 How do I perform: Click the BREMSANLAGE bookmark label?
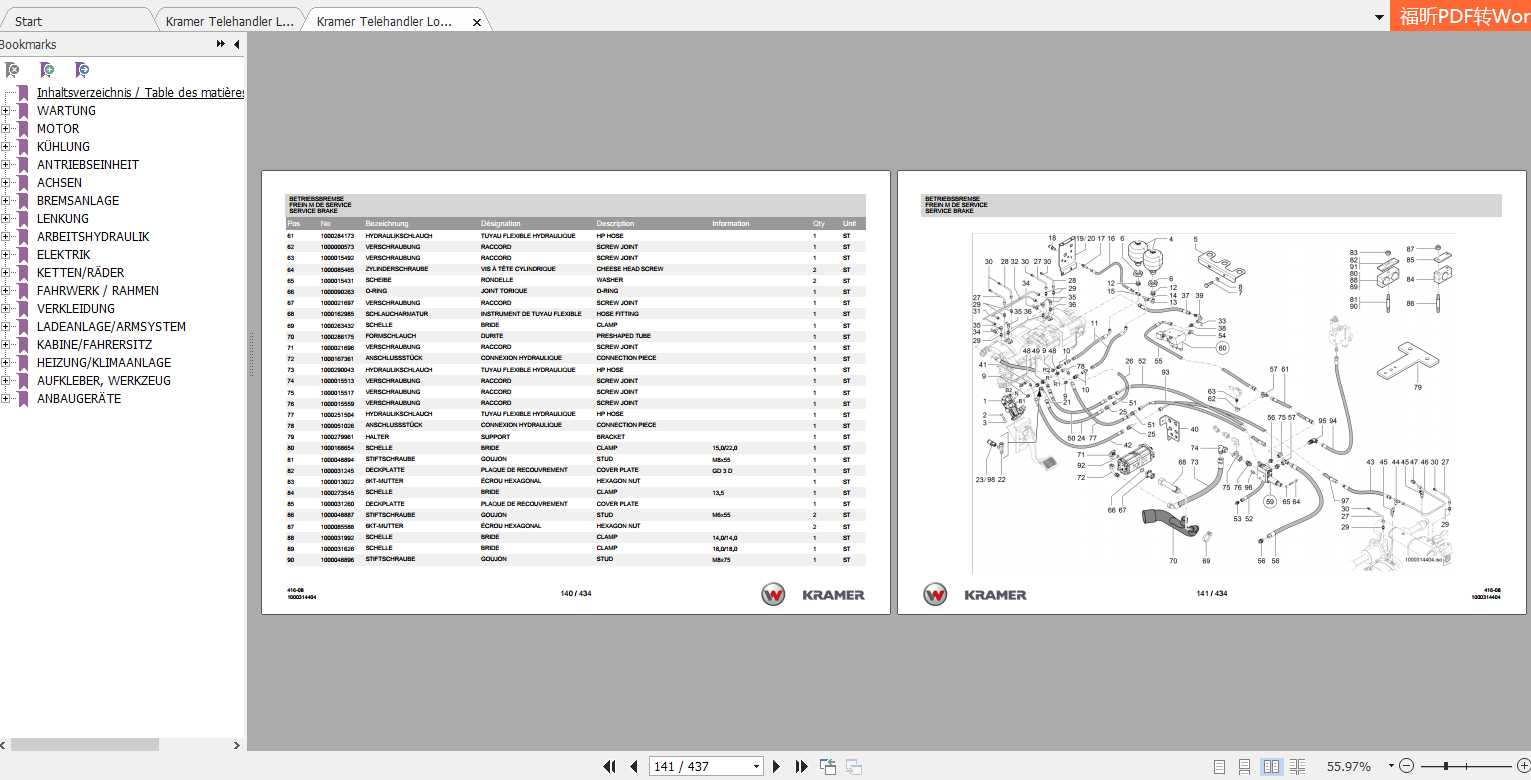pos(78,201)
